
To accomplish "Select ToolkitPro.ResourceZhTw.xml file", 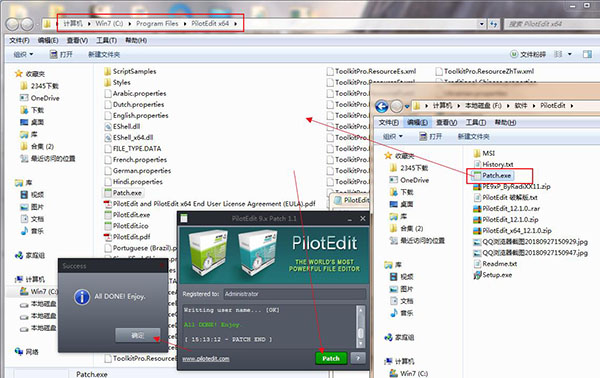I will pos(484,71).
